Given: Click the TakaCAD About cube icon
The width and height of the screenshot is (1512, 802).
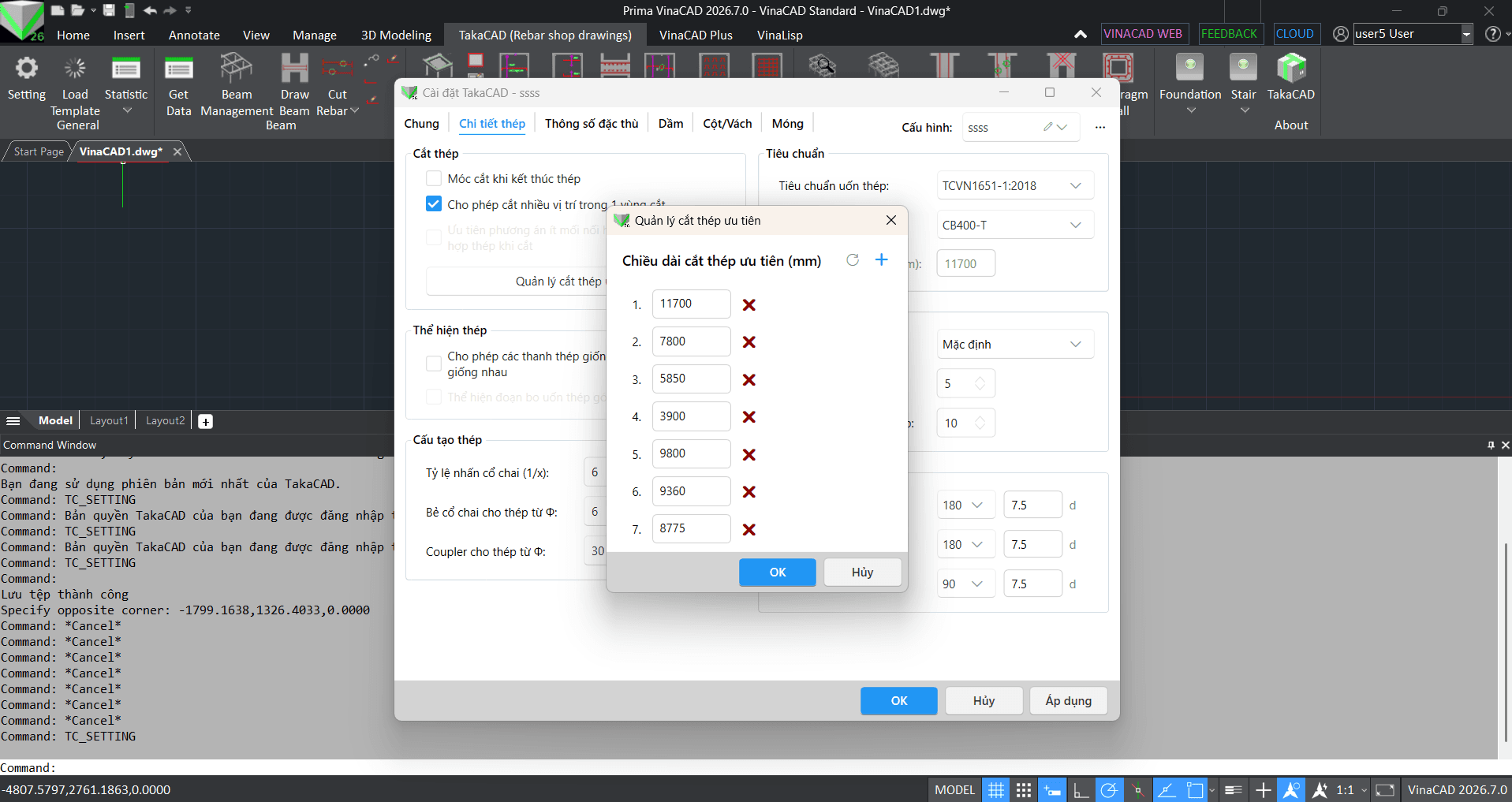Looking at the screenshot, I should pos(1291,69).
